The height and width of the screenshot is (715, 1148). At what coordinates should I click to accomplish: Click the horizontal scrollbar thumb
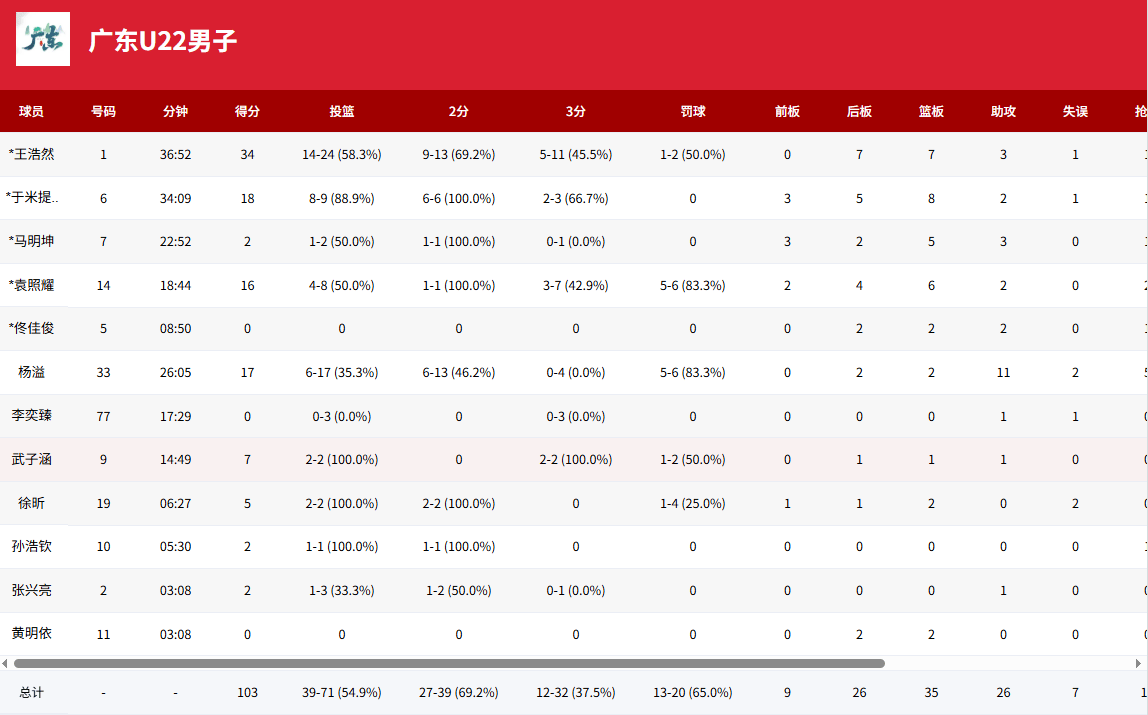(449, 663)
